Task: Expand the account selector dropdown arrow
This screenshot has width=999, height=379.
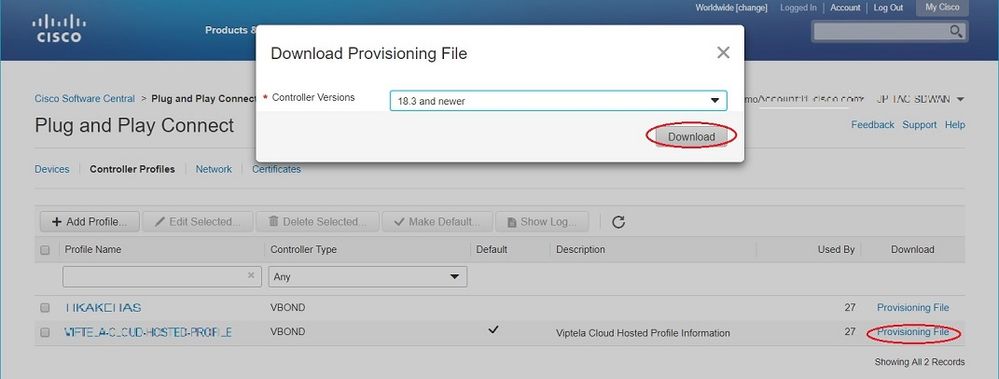Action: point(960,99)
